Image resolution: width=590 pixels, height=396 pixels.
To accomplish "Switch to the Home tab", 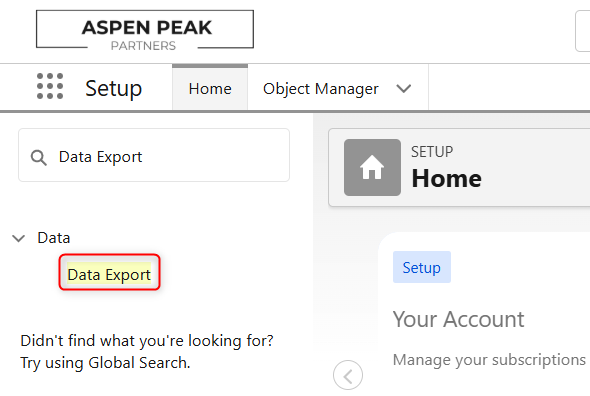I will coord(210,88).
